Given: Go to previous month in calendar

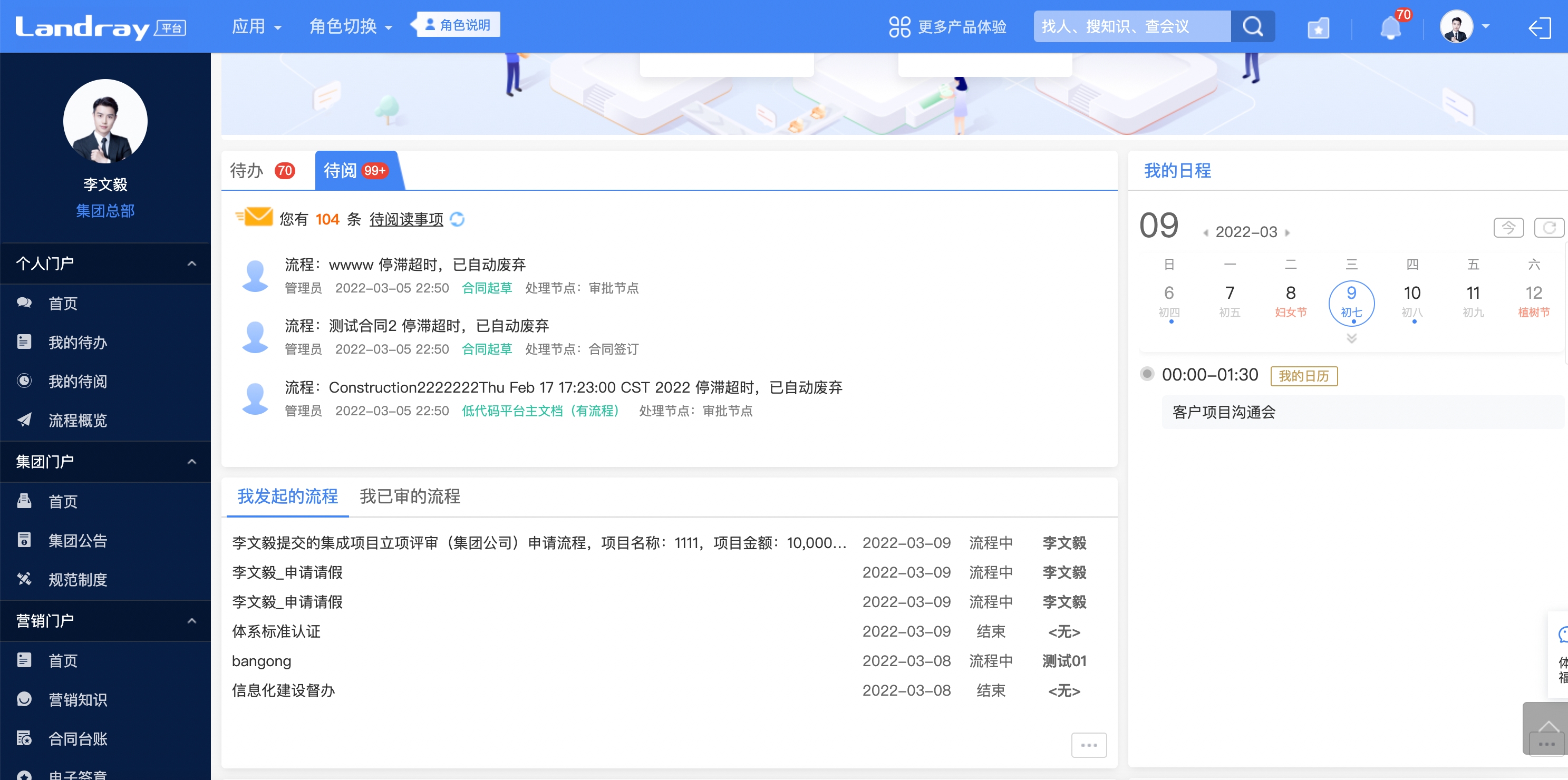Looking at the screenshot, I should point(1206,232).
